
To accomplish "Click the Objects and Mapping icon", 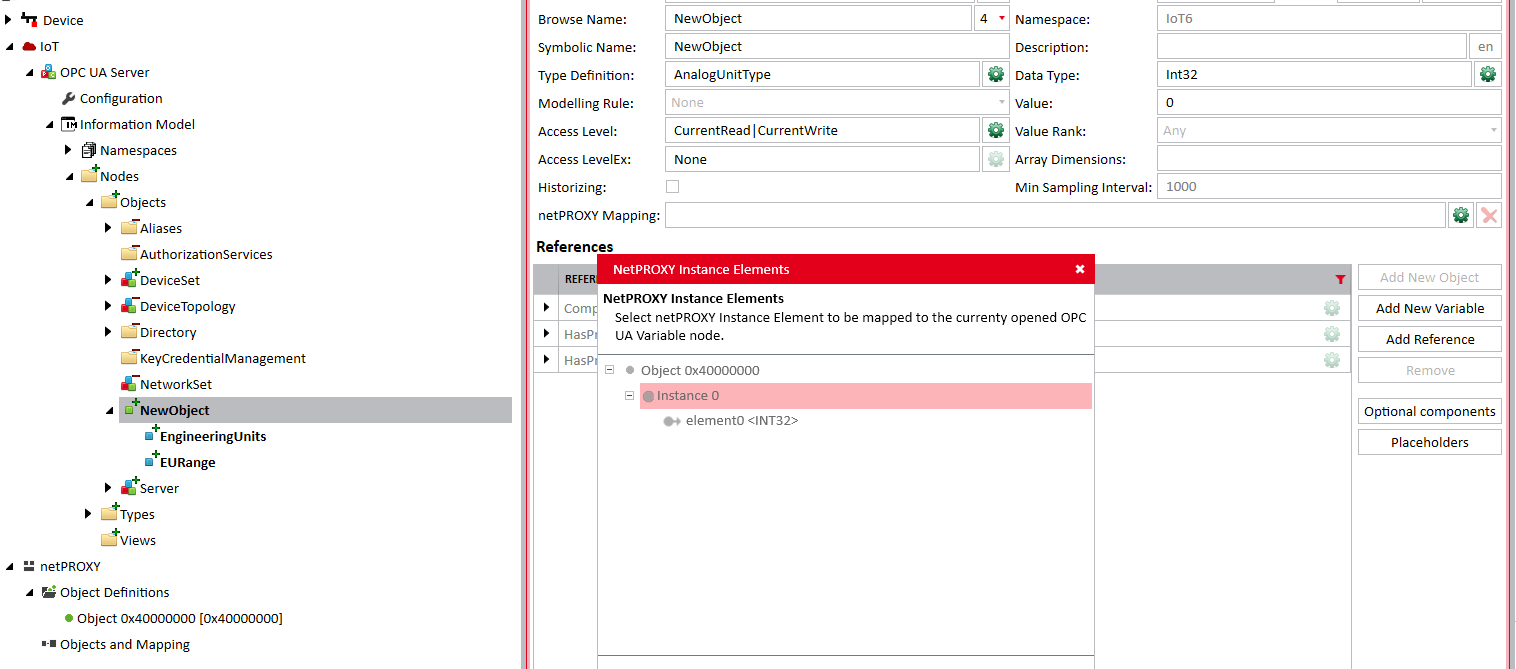I will (x=49, y=644).
